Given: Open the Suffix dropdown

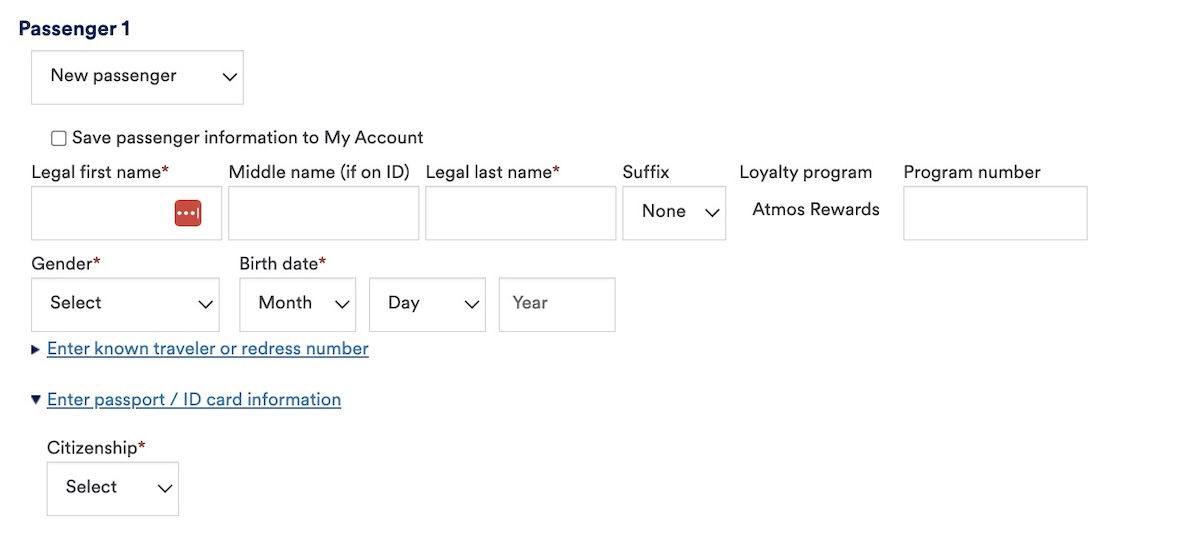Looking at the screenshot, I should point(673,212).
